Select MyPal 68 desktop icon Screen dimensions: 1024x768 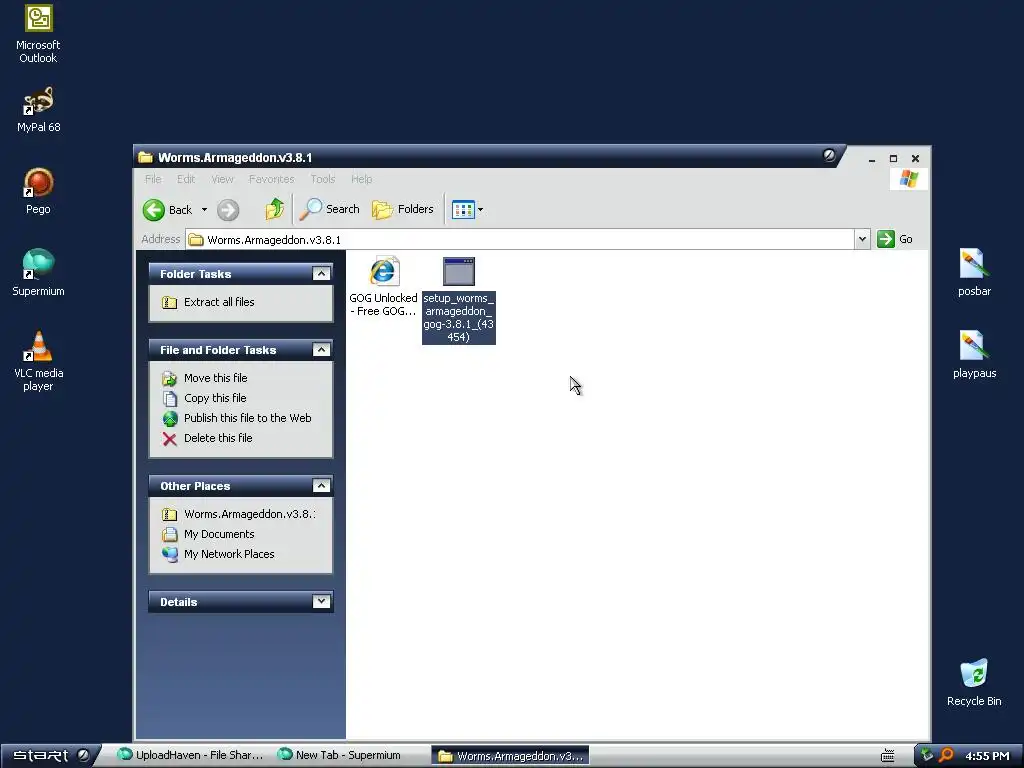pos(38,110)
